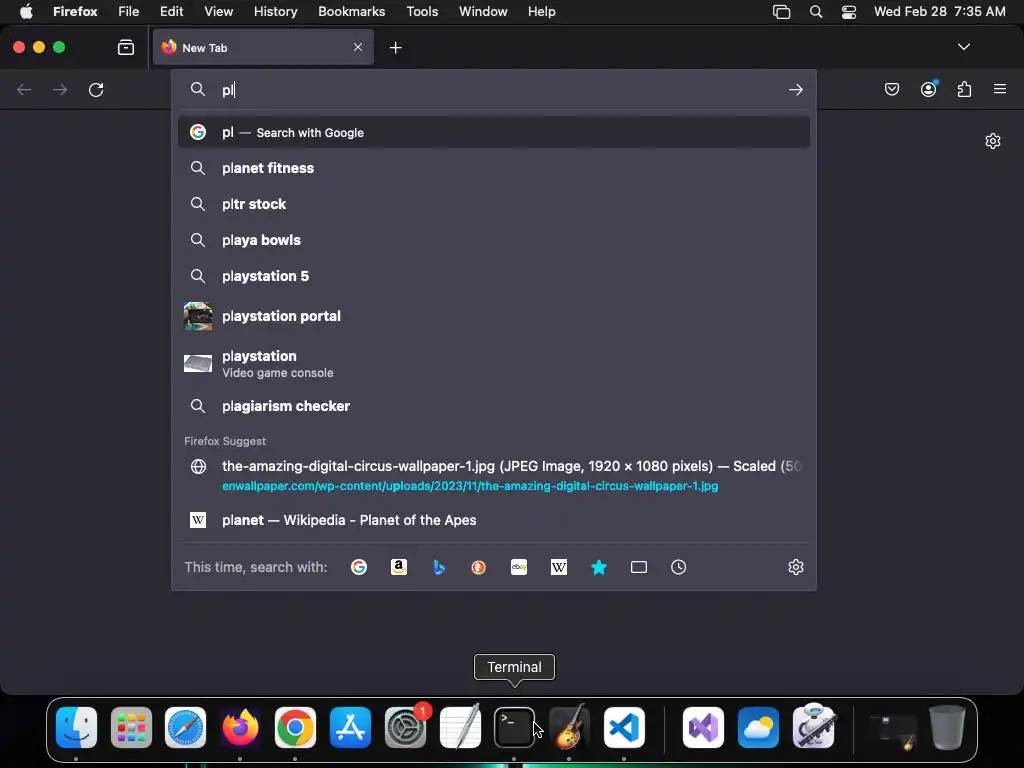The image size is (1024, 768).
Task: Open 'planet — Wikipedia - Planet of the Apes'
Action: pyautogui.click(x=494, y=520)
